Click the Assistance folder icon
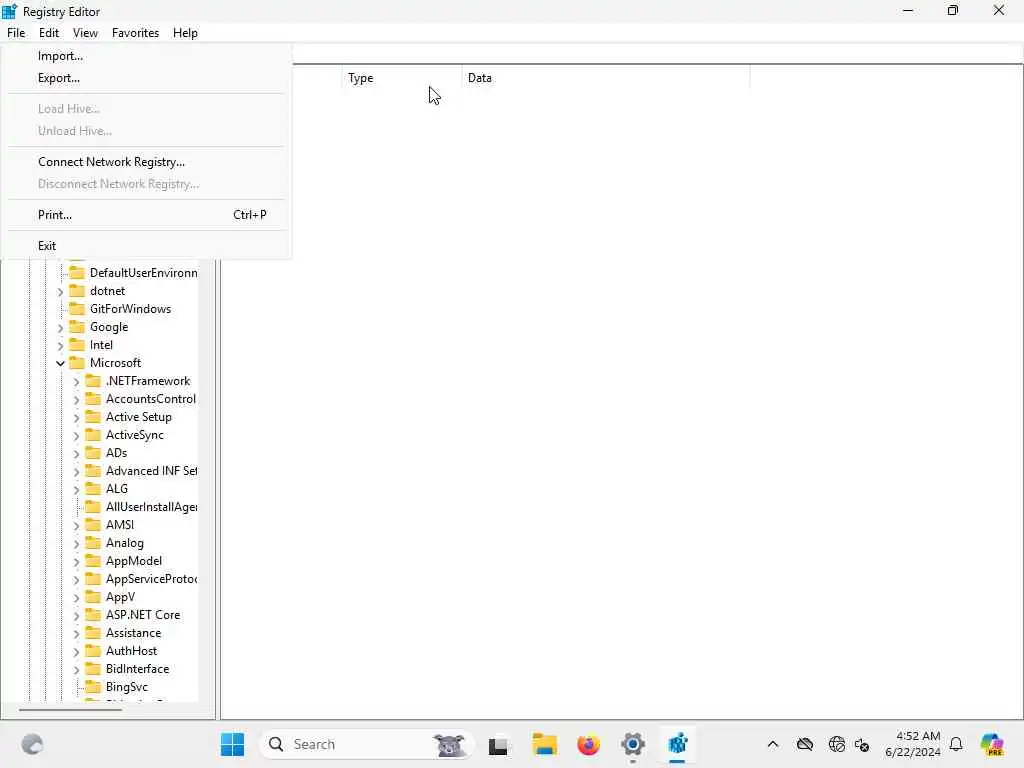Image resolution: width=1024 pixels, height=768 pixels. point(93,633)
